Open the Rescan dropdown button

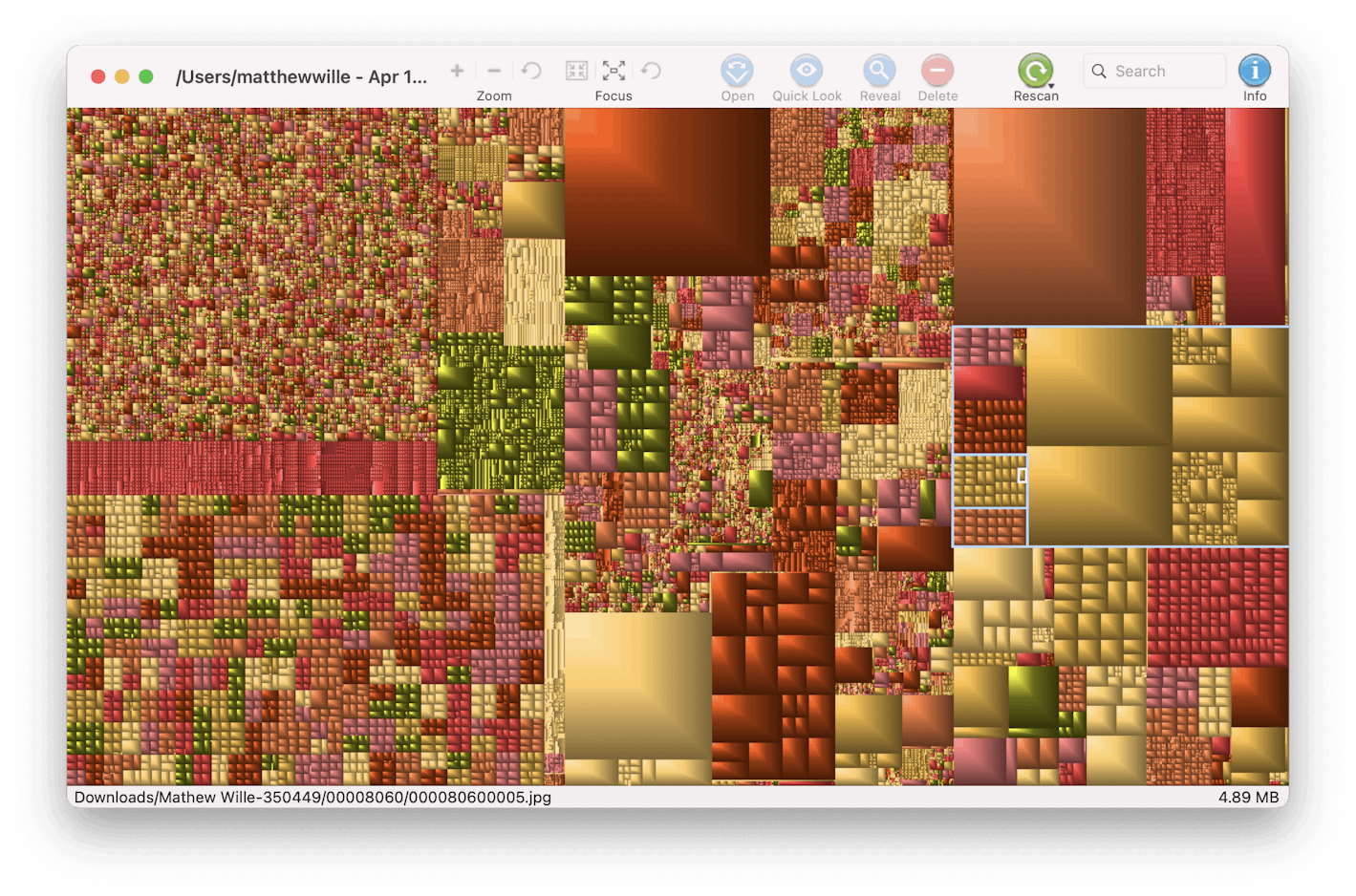1036,72
